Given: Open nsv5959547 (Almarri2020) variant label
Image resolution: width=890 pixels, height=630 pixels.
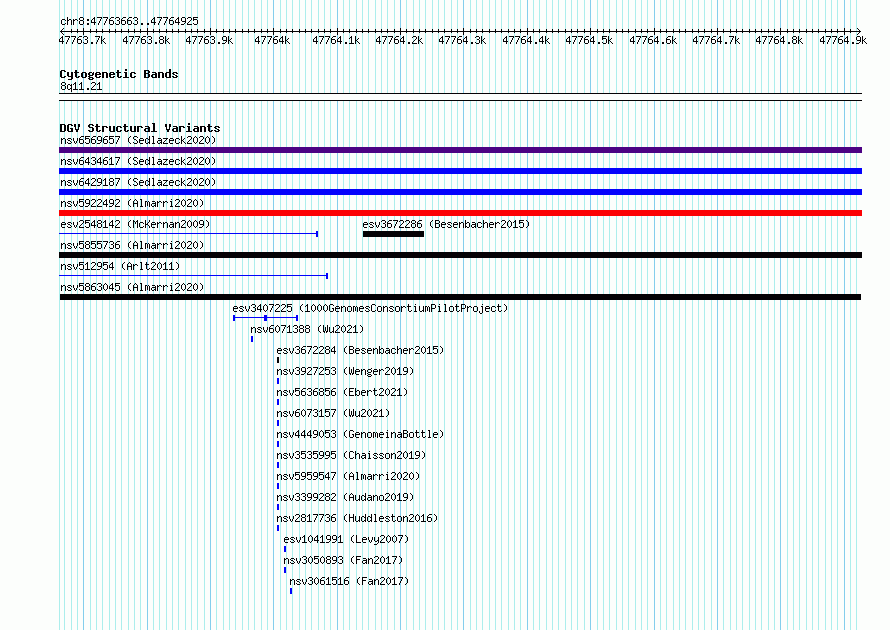Looking at the screenshot, I should tap(348, 476).
